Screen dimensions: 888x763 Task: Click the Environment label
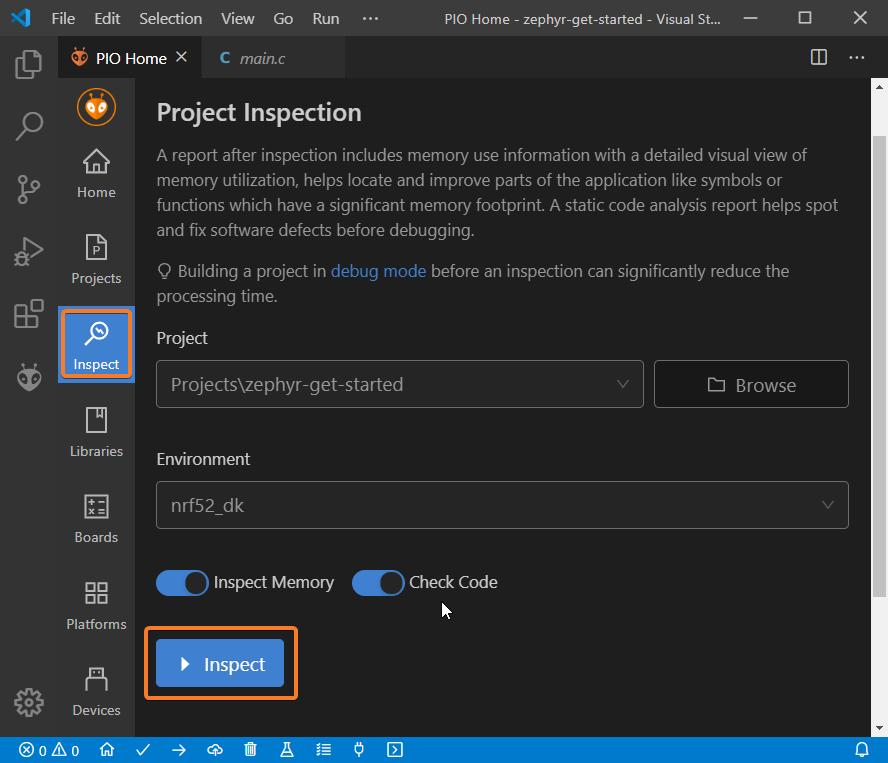[203, 459]
